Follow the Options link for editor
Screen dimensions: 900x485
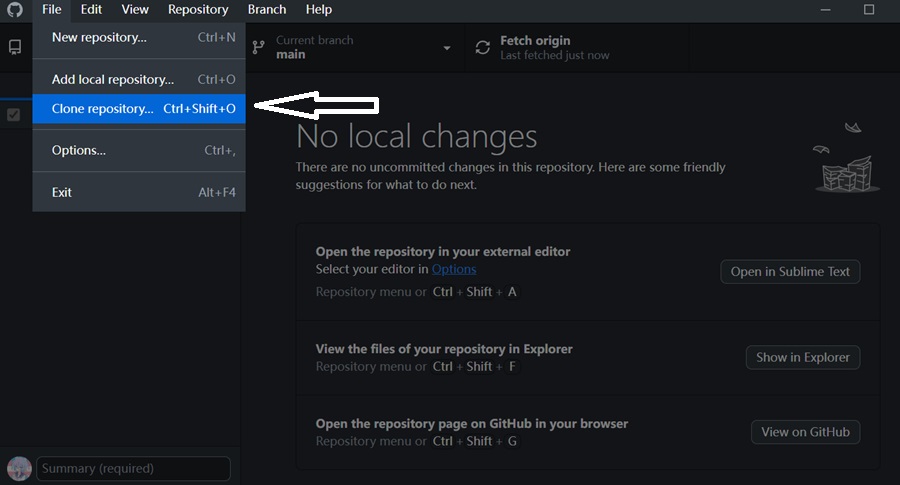tap(454, 269)
